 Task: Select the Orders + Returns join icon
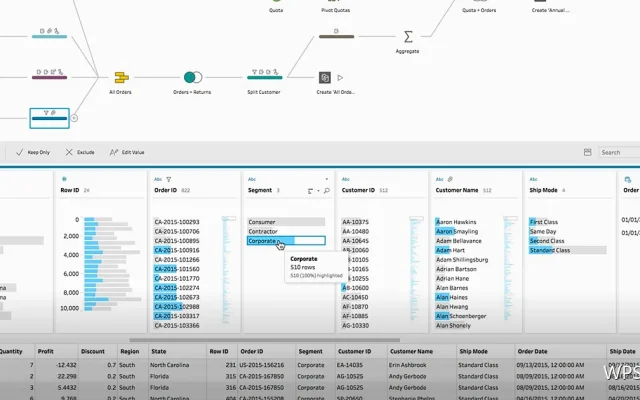click(x=193, y=77)
